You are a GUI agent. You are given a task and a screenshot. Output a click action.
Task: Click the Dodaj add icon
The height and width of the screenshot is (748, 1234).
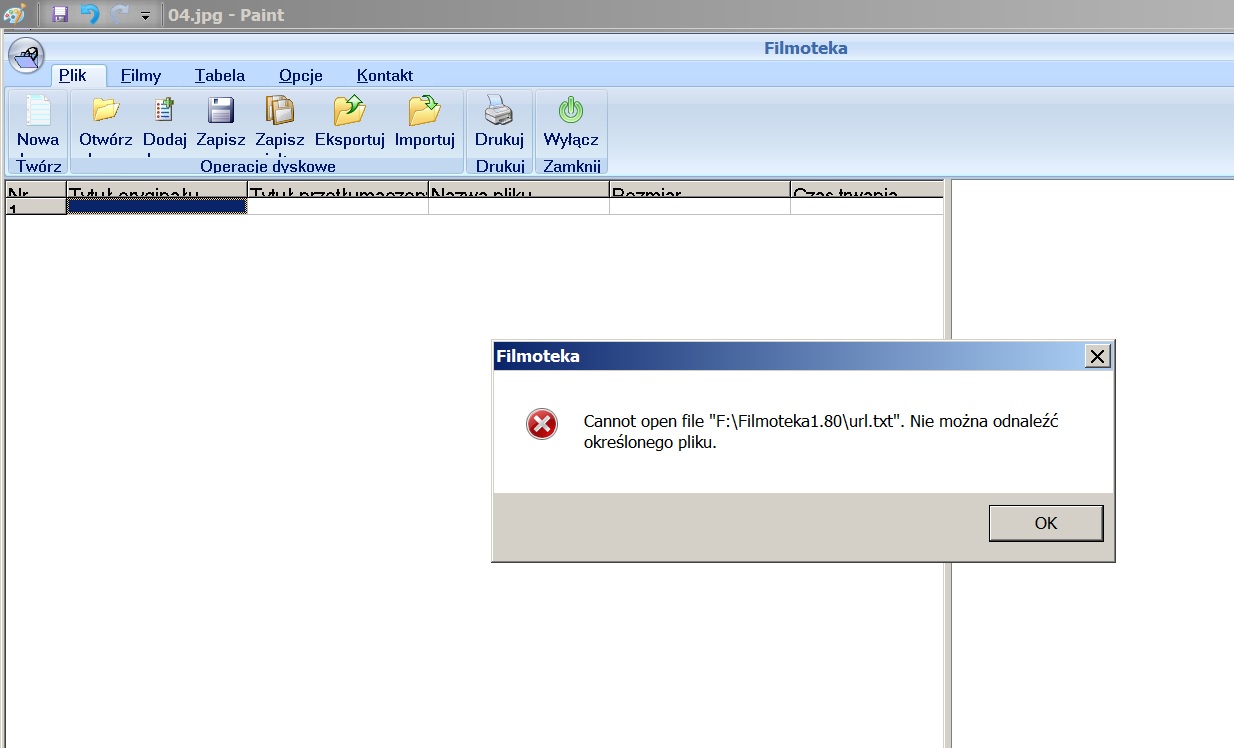coord(164,110)
